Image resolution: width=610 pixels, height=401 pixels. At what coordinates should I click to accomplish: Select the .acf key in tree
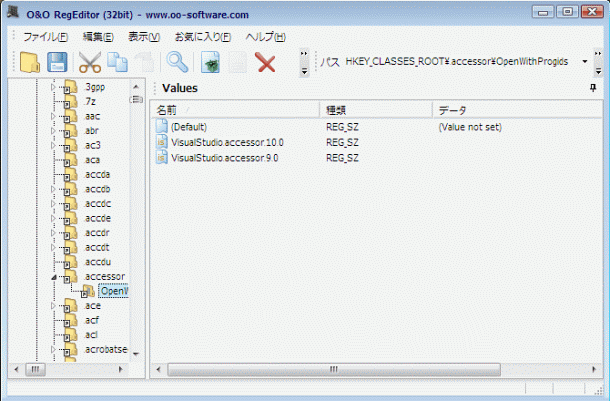91,320
